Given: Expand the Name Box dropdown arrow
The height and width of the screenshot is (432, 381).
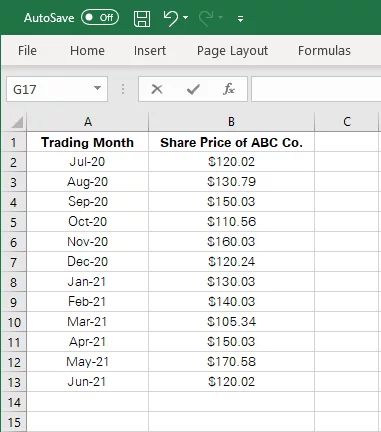Looking at the screenshot, I should (x=97, y=89).
